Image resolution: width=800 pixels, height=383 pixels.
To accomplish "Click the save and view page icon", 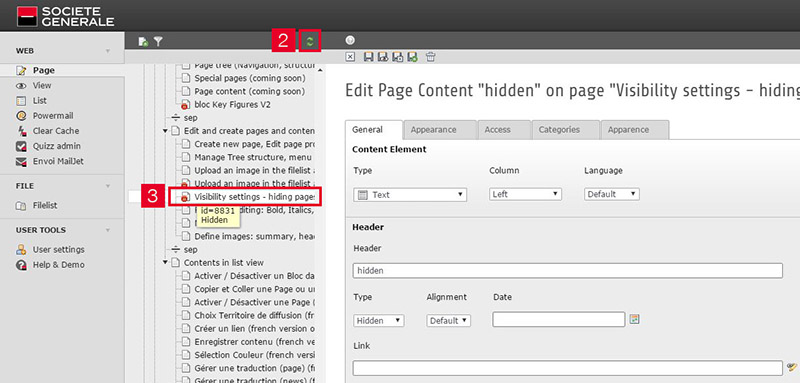I will (383, 57).
